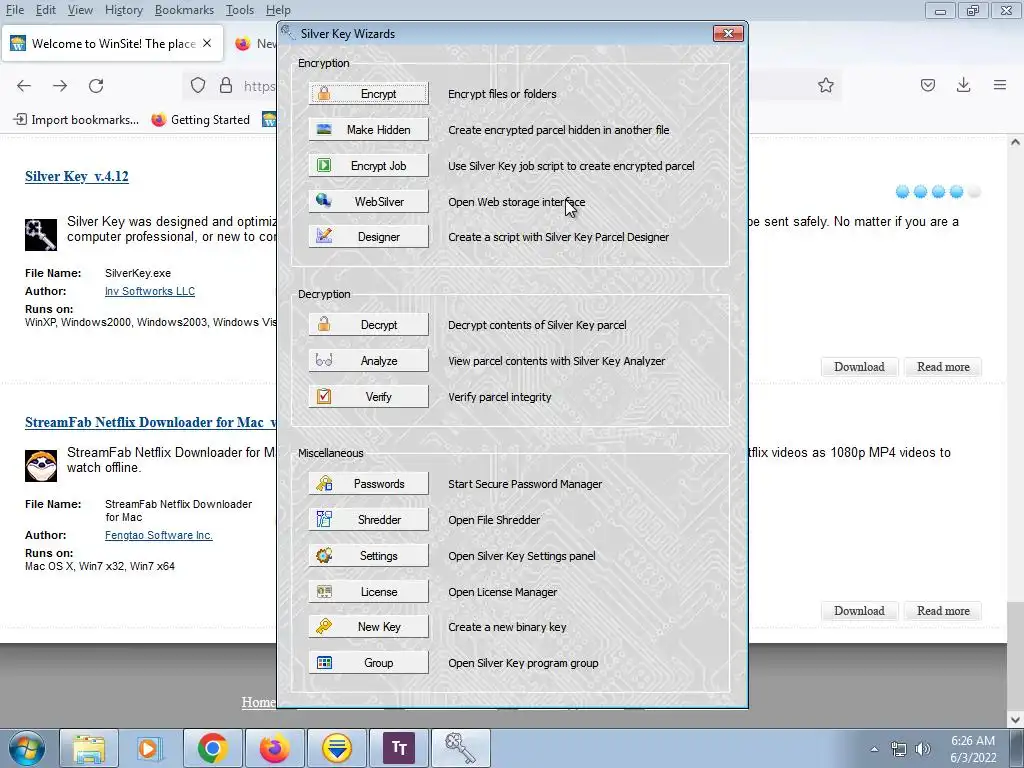Select the Welcome to WinSite tab
The image size is (1024, 768).
(x=113, y=44)
